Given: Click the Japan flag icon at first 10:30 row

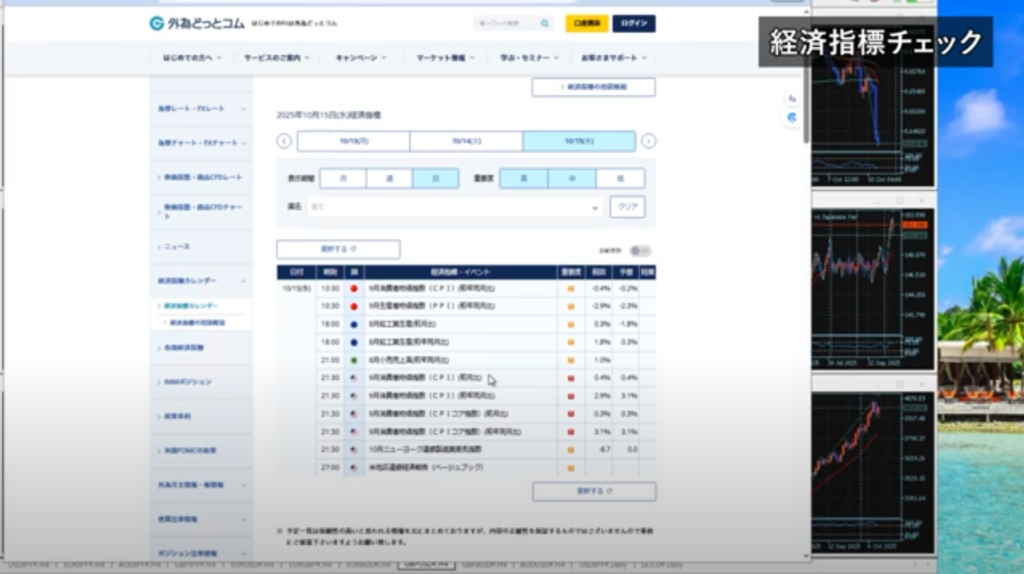Looking at the screenshot, I should point(354,289).
